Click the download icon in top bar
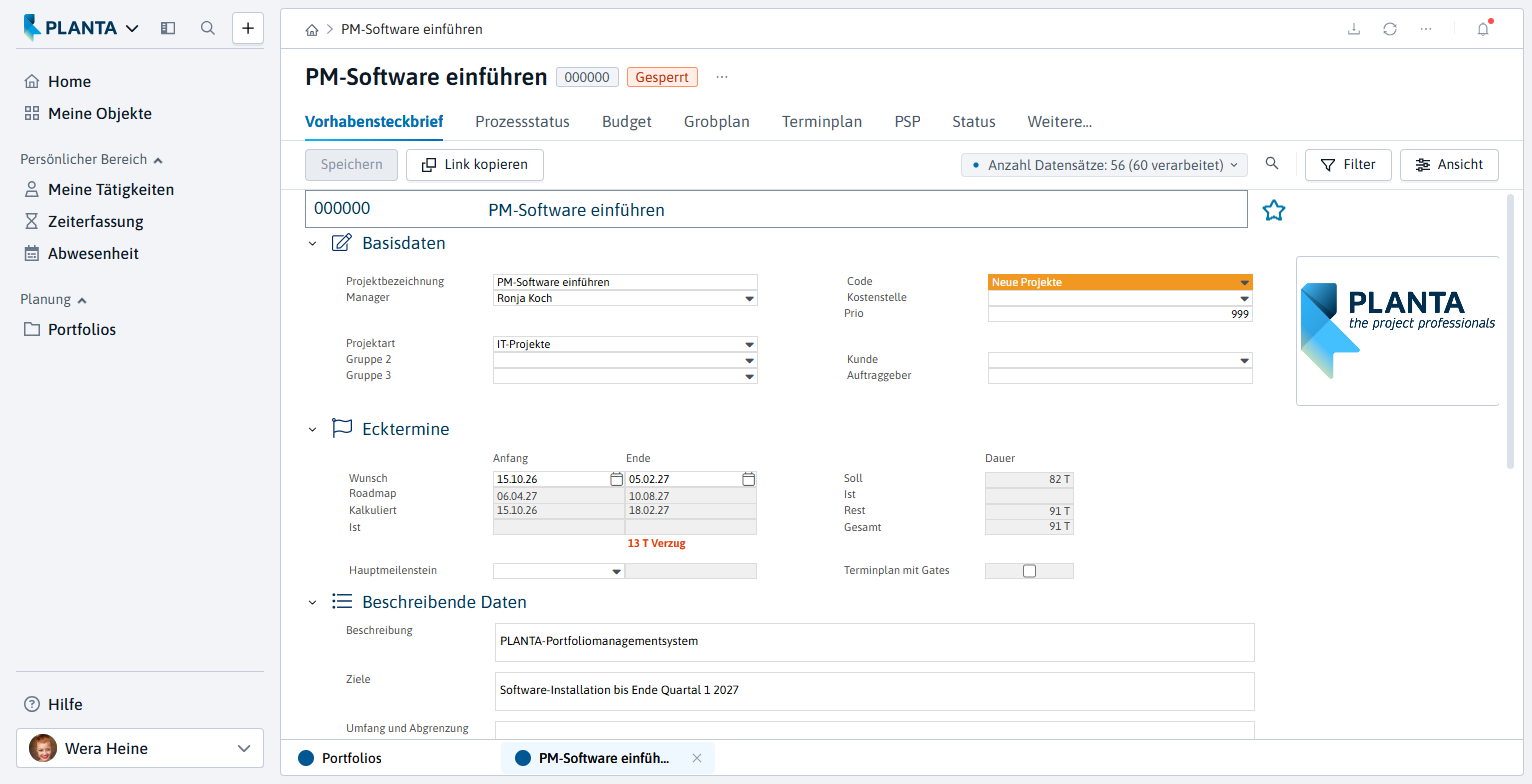 (1354, 29)
